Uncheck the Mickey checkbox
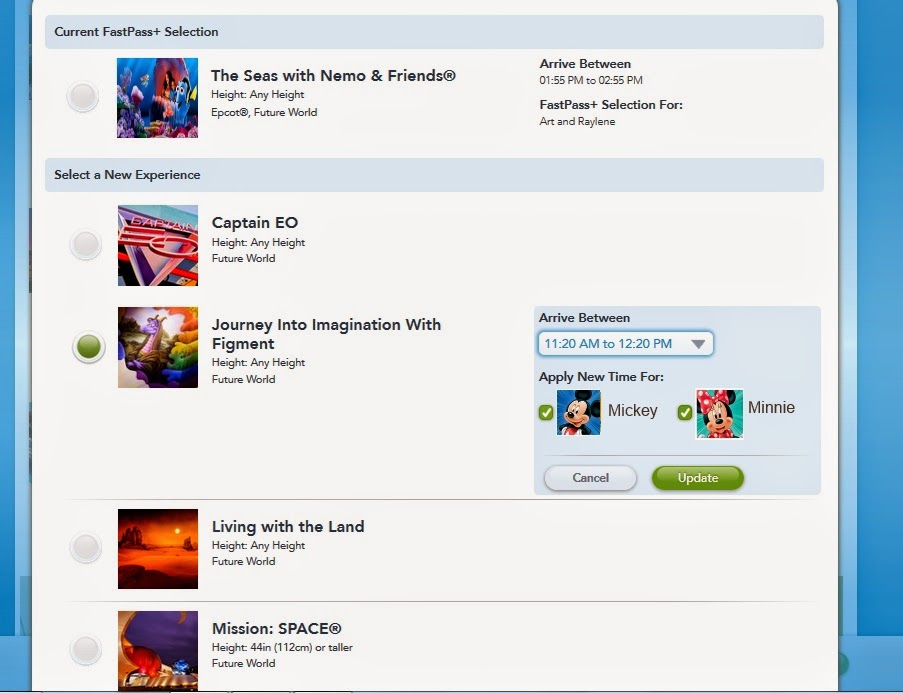Image resolution: width=903 pixels, height=693 pixels. click(546, 412)
